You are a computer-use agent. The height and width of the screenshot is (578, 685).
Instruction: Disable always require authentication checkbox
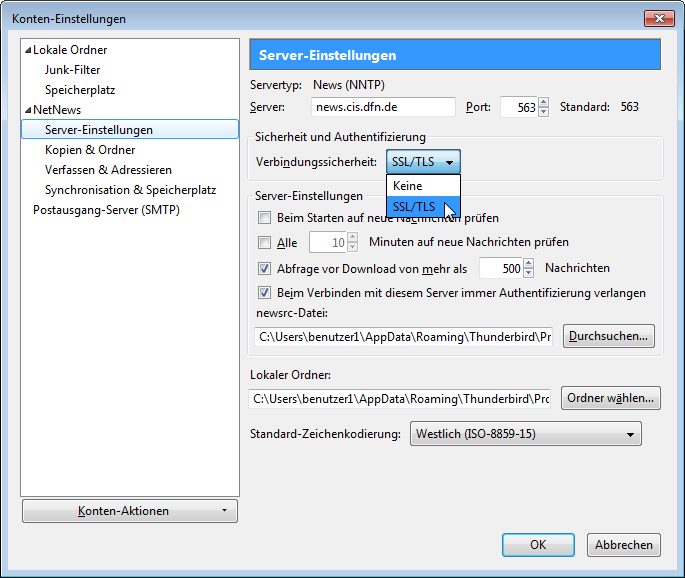coord(265,293)
